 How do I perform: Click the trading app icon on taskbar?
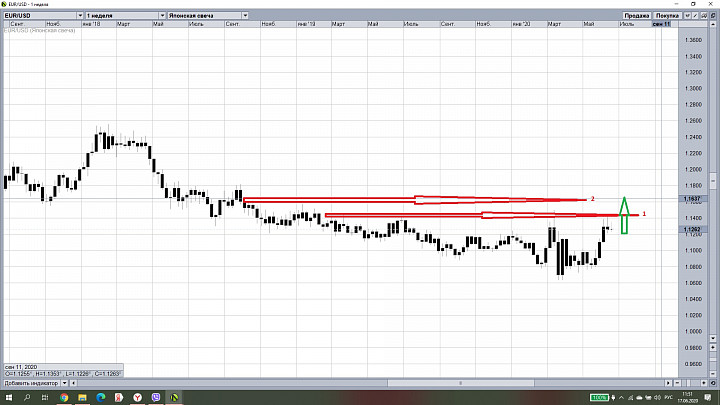[x=174, y=397]
